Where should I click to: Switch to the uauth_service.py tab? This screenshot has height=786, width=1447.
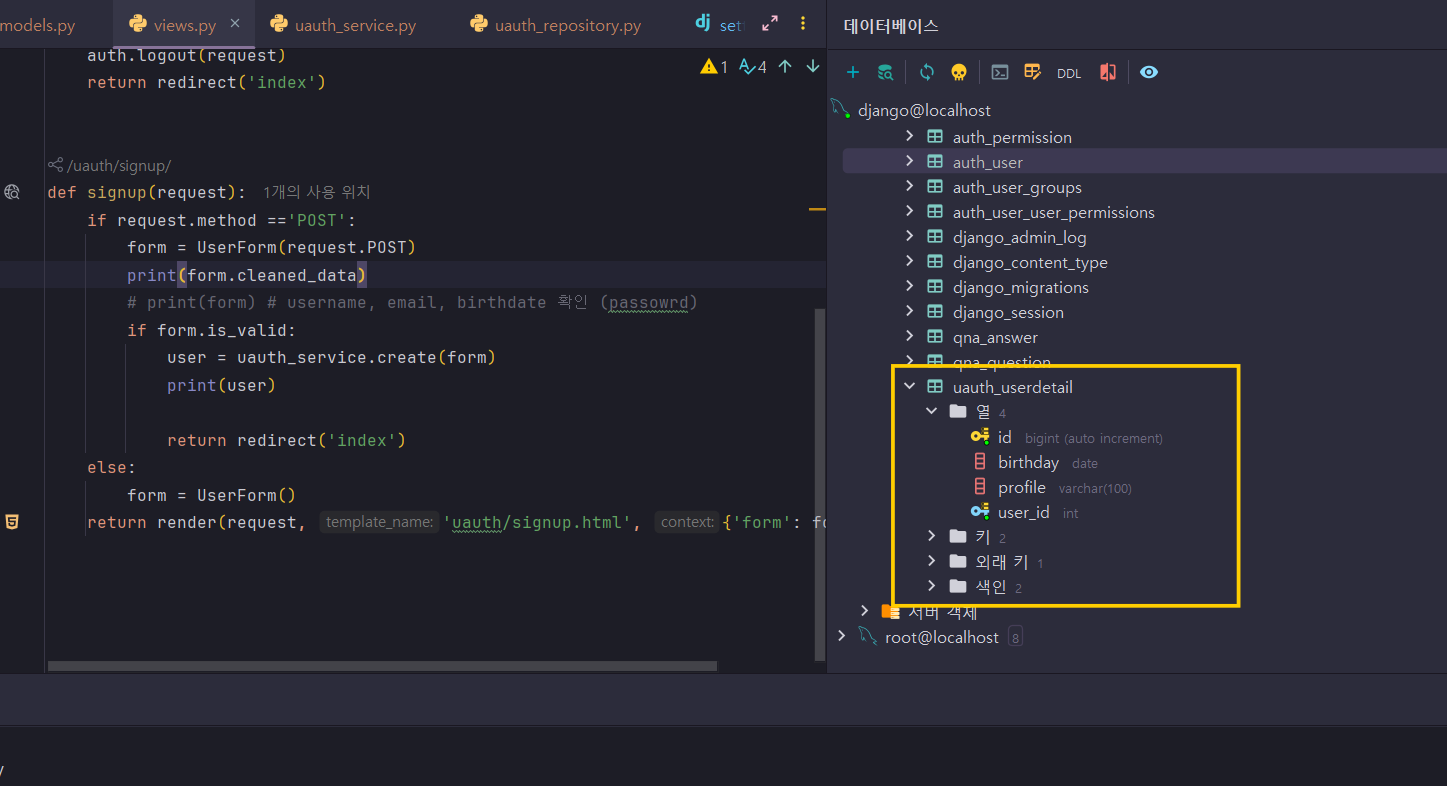[x=343, y=25]
